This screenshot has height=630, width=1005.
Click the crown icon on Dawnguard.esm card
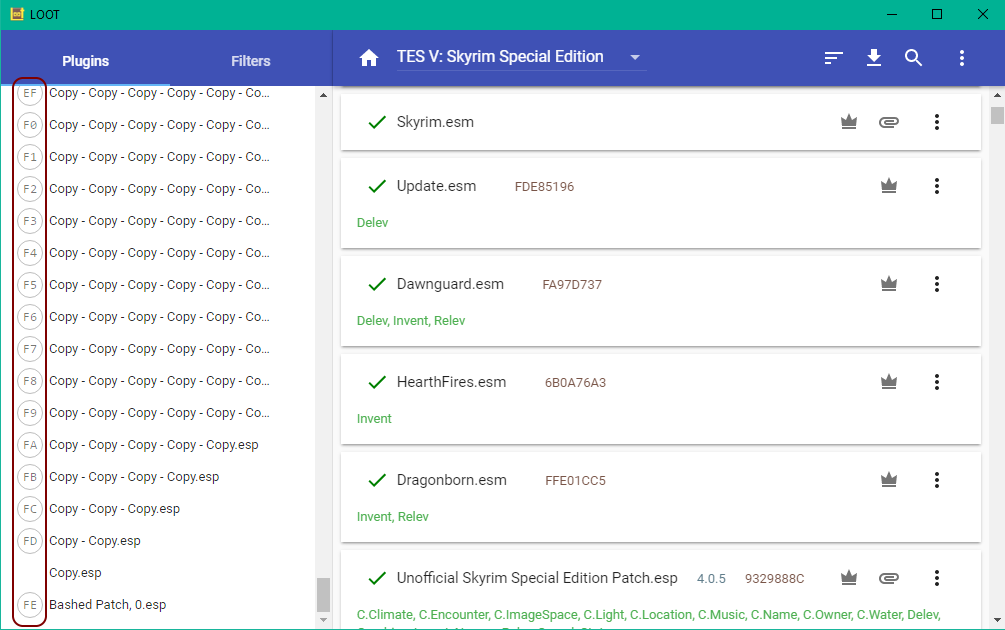pos(888,284)
